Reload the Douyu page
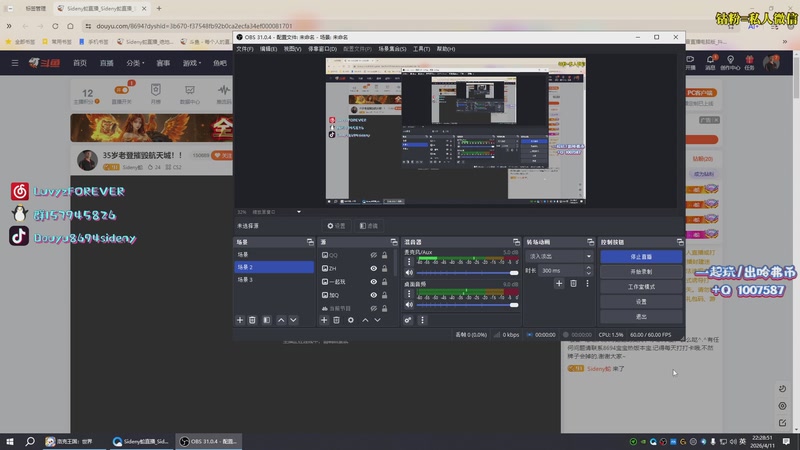This screenshot has height=450, width=800. pos(55,26)
